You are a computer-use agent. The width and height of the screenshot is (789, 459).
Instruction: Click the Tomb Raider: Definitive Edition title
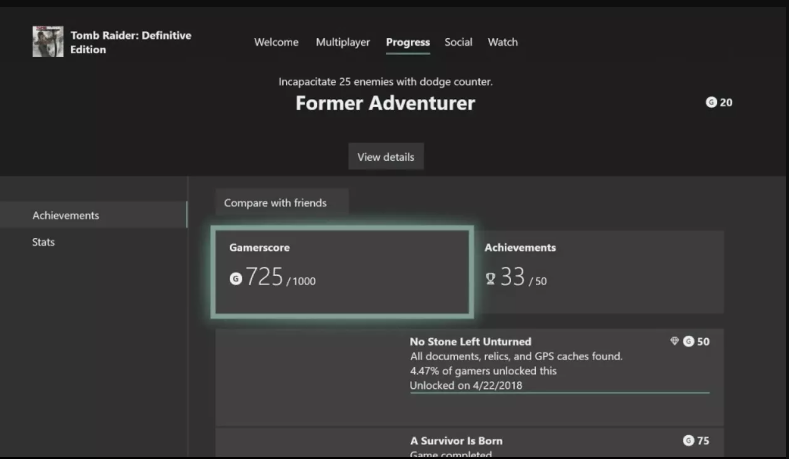[131, 42]
